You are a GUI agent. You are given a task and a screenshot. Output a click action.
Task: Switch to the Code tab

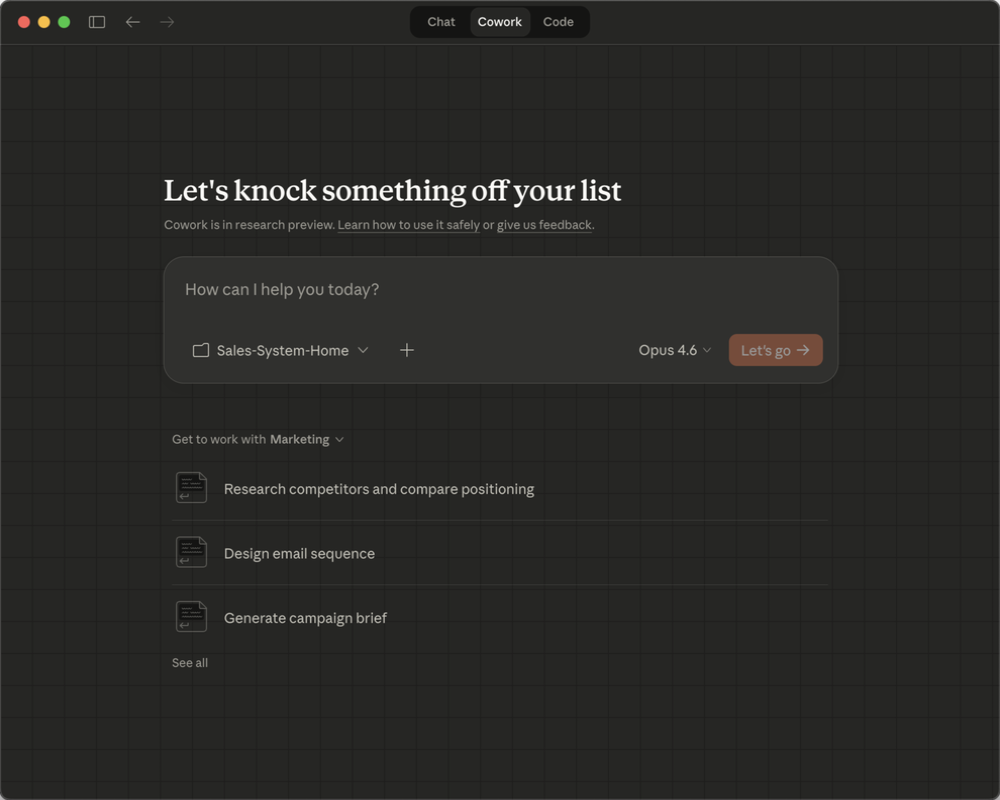(558, 22)
